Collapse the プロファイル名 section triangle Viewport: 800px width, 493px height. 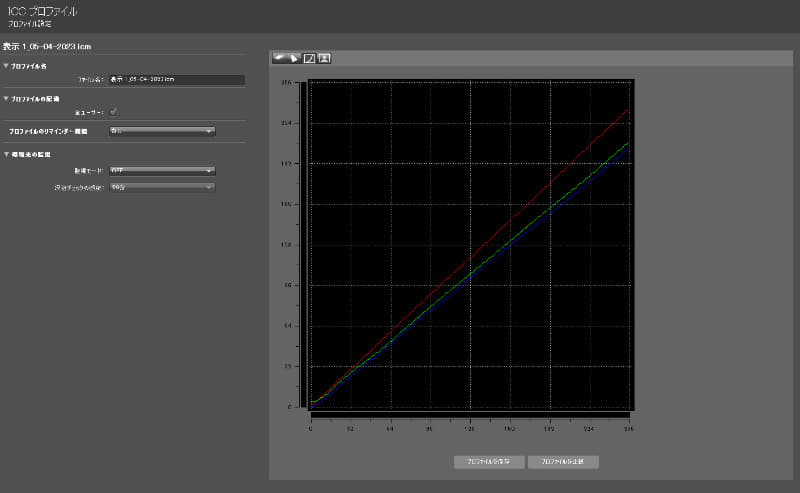coord(6,66)
